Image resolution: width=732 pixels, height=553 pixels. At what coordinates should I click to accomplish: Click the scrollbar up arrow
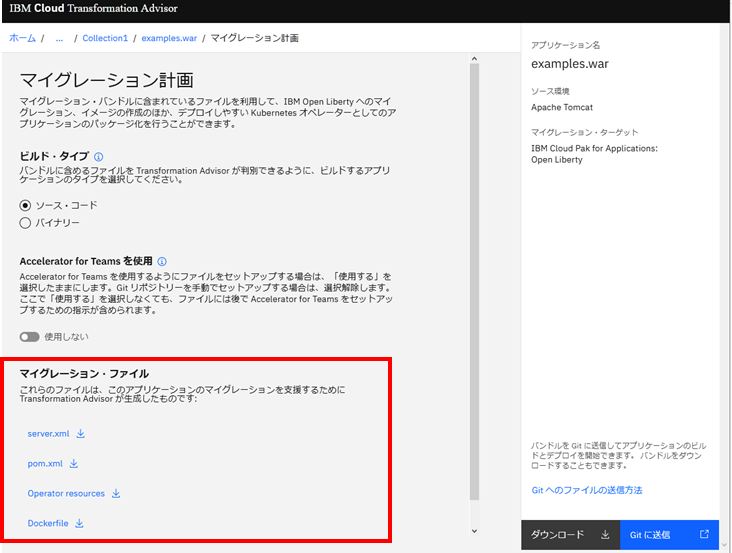coord(474,59)
